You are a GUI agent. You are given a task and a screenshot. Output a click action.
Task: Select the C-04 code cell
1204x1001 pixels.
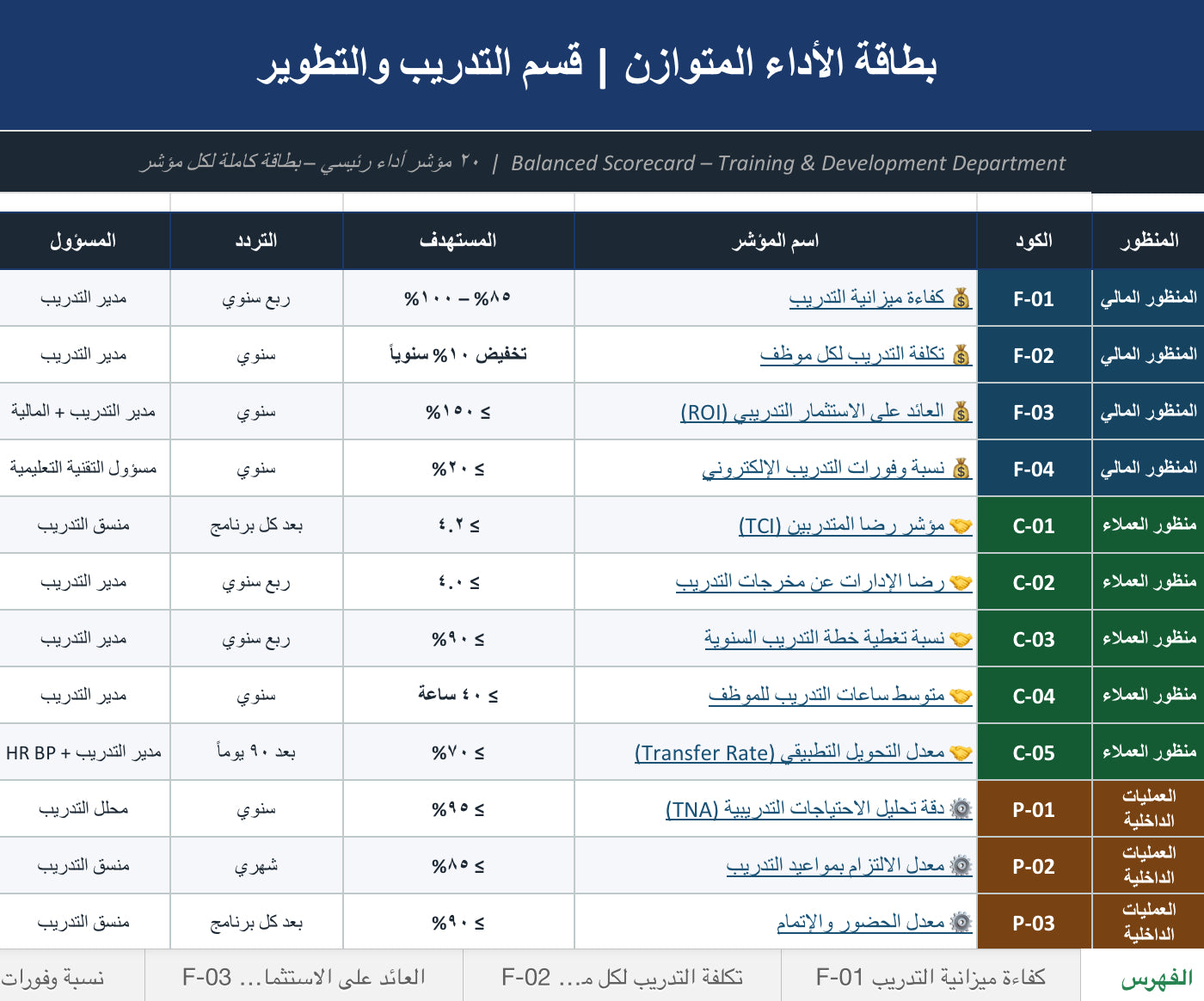coord(1034,696)
